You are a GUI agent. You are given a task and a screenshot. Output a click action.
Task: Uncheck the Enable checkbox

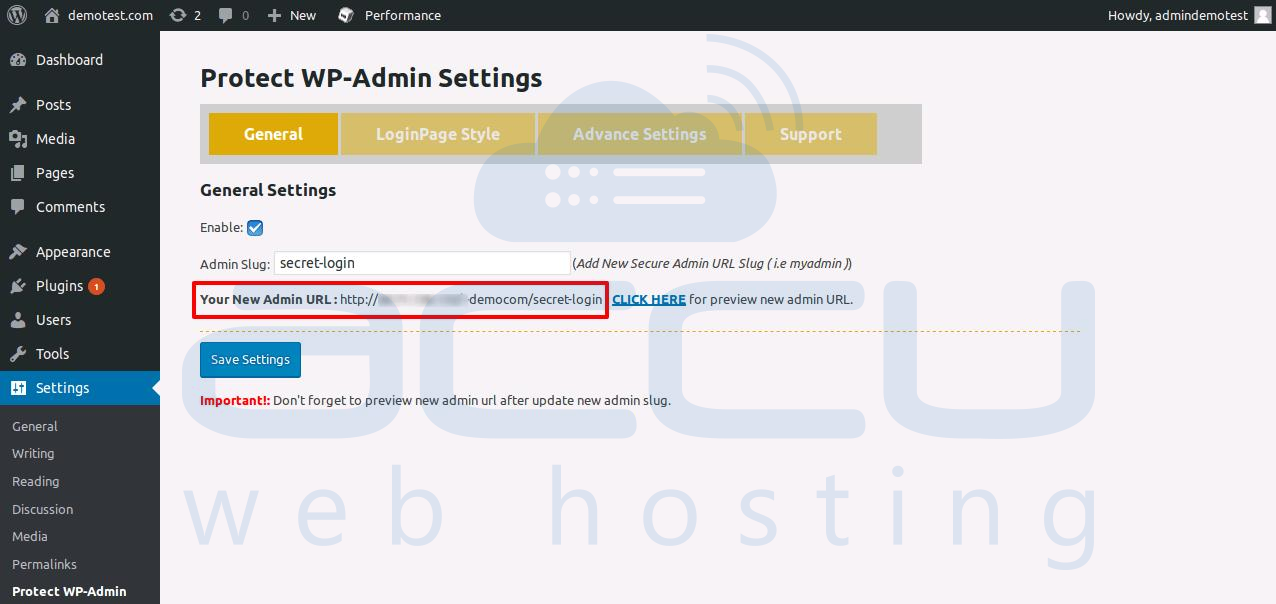click(x=255, y=228)
